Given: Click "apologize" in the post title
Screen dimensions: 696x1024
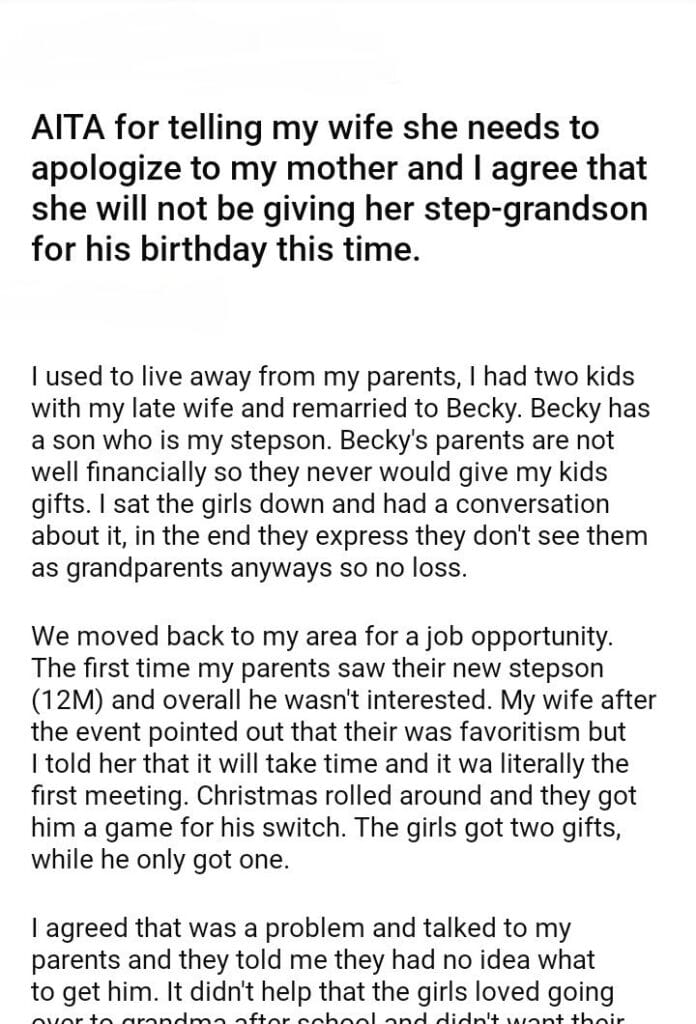Looking at the screenshot, I should click(x=106, y=167).
